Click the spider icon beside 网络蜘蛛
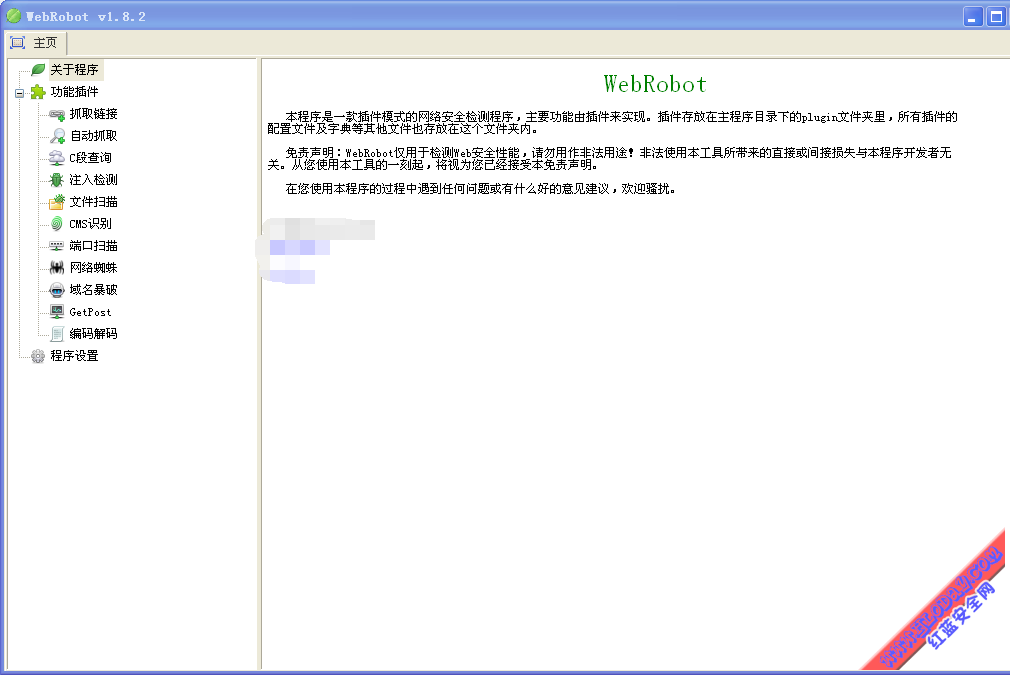Image resolution: width=1010 pixels, height=675 pixels. [x=57, y=267]
